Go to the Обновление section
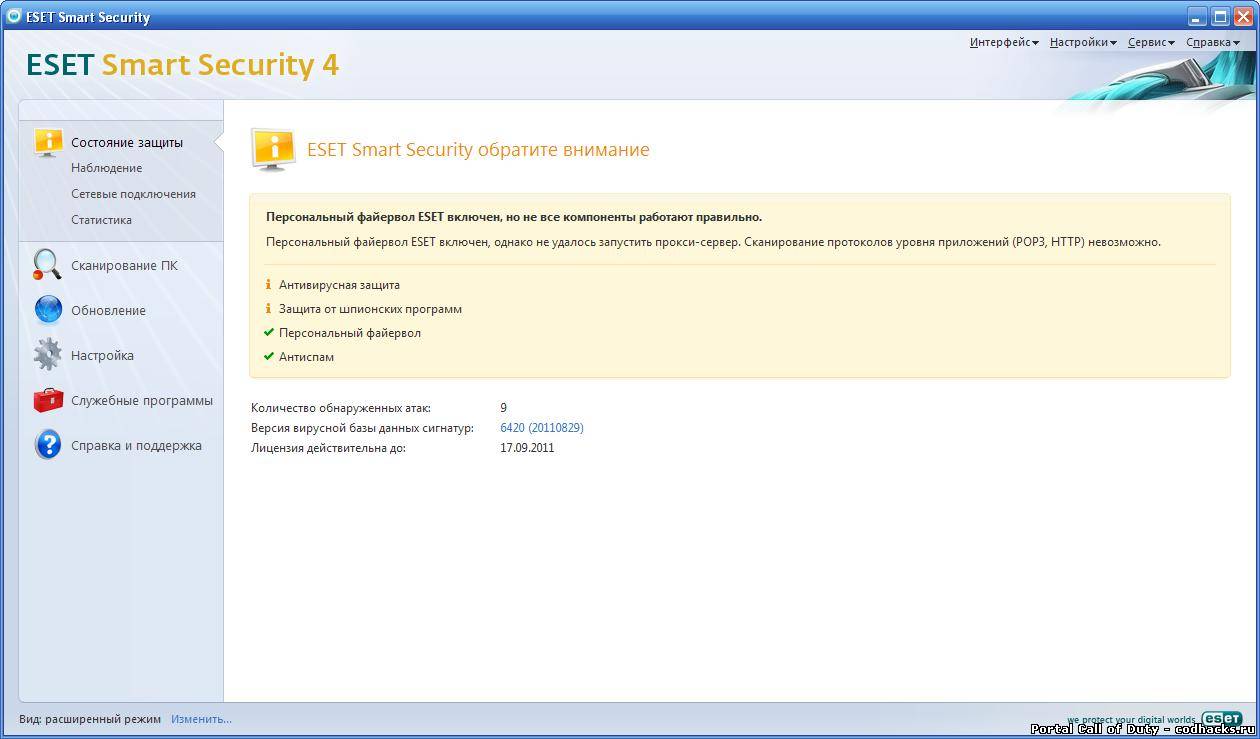The image size is (1260, 739). tap(108, 311)
